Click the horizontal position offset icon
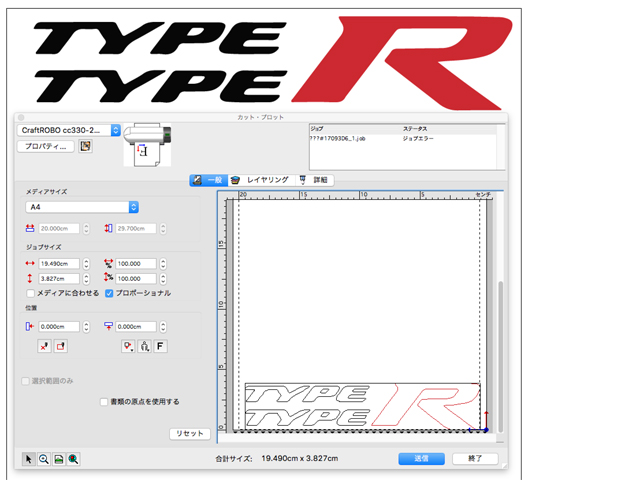 coord(29,326)
